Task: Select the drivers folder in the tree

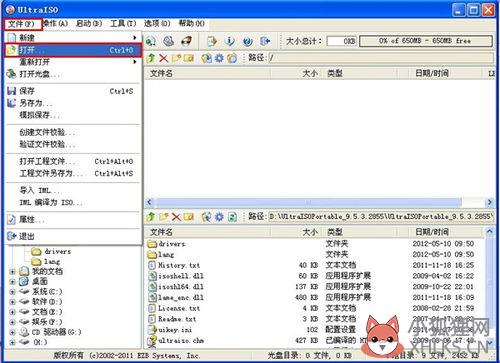Action: [x=51, y=251]
